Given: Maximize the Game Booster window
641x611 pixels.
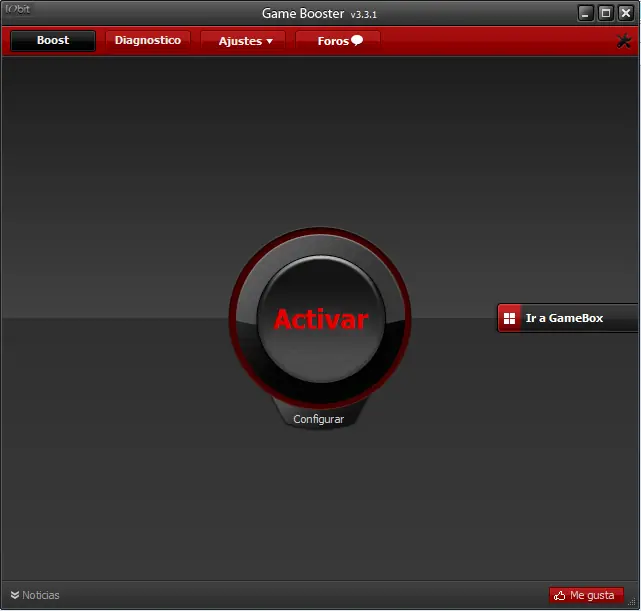Looking at the screenshot, I should tap(606, 13).
